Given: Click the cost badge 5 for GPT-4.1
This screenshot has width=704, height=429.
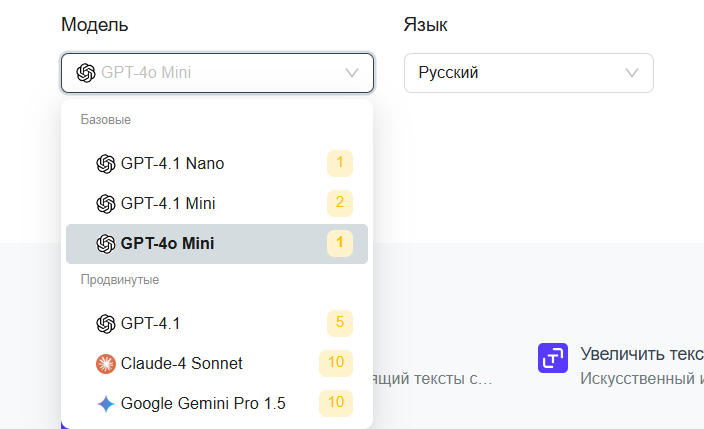Looking at the screenshot, I should click(x=340, y=323).
